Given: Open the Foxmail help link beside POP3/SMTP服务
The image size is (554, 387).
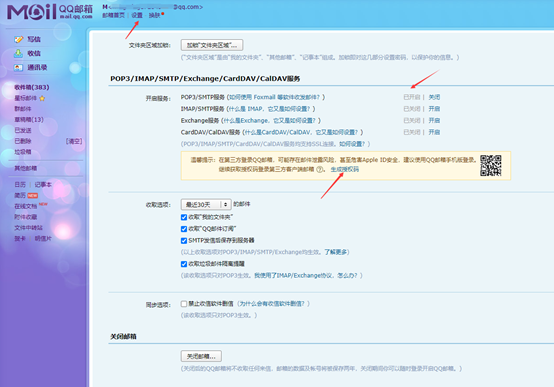Looking at the screenshot, I should pyautogui.click(x=275, y=97).
